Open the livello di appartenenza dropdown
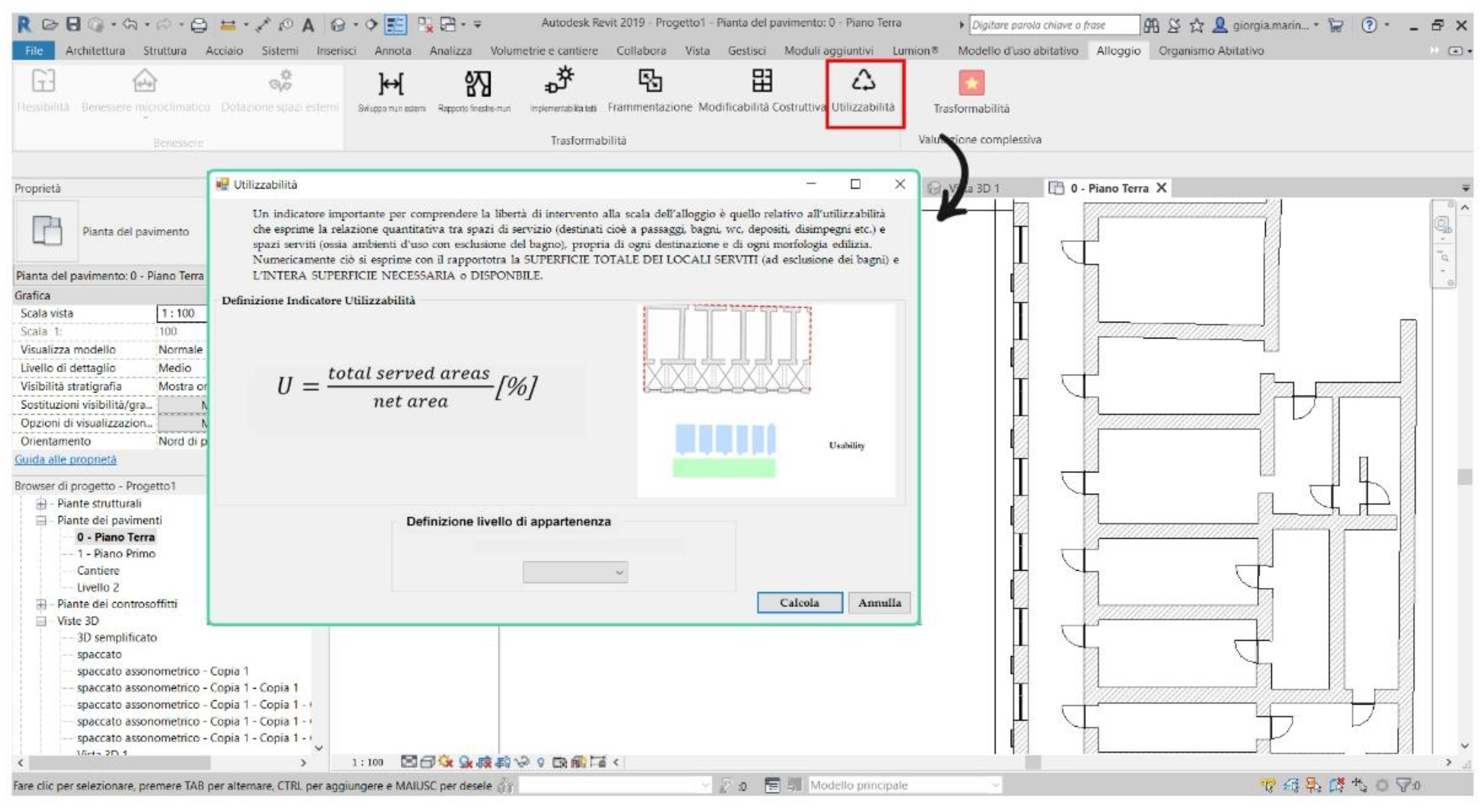 tap(575, 572)
